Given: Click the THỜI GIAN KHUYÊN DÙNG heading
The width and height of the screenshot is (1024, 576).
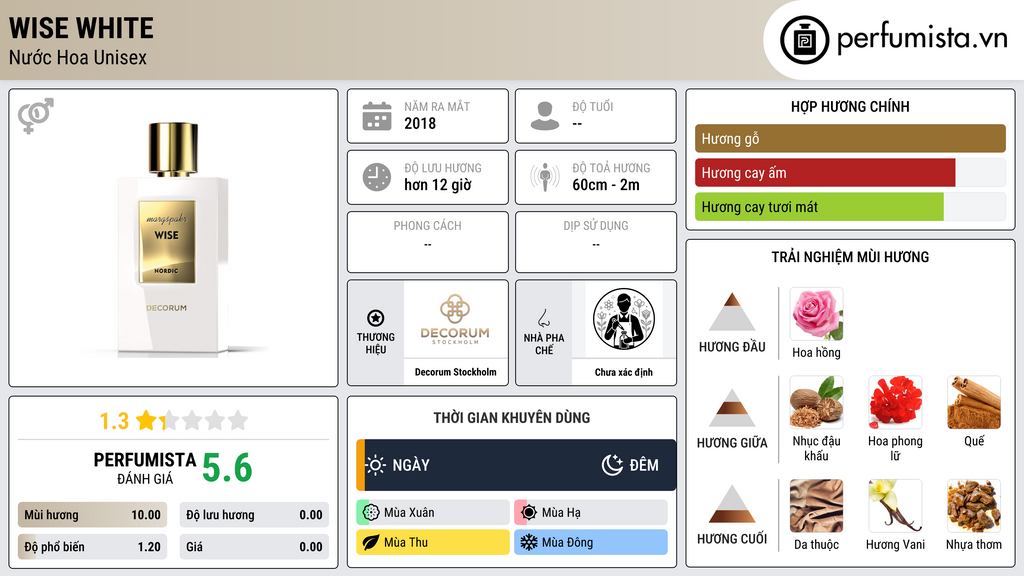Looking at the screenshot, I should [x=512, y=417].
